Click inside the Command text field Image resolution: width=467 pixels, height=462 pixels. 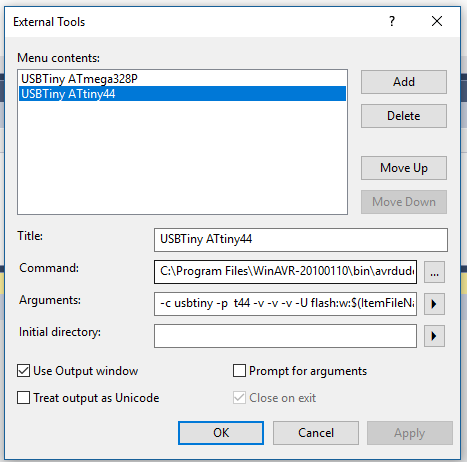pos(285,272)
